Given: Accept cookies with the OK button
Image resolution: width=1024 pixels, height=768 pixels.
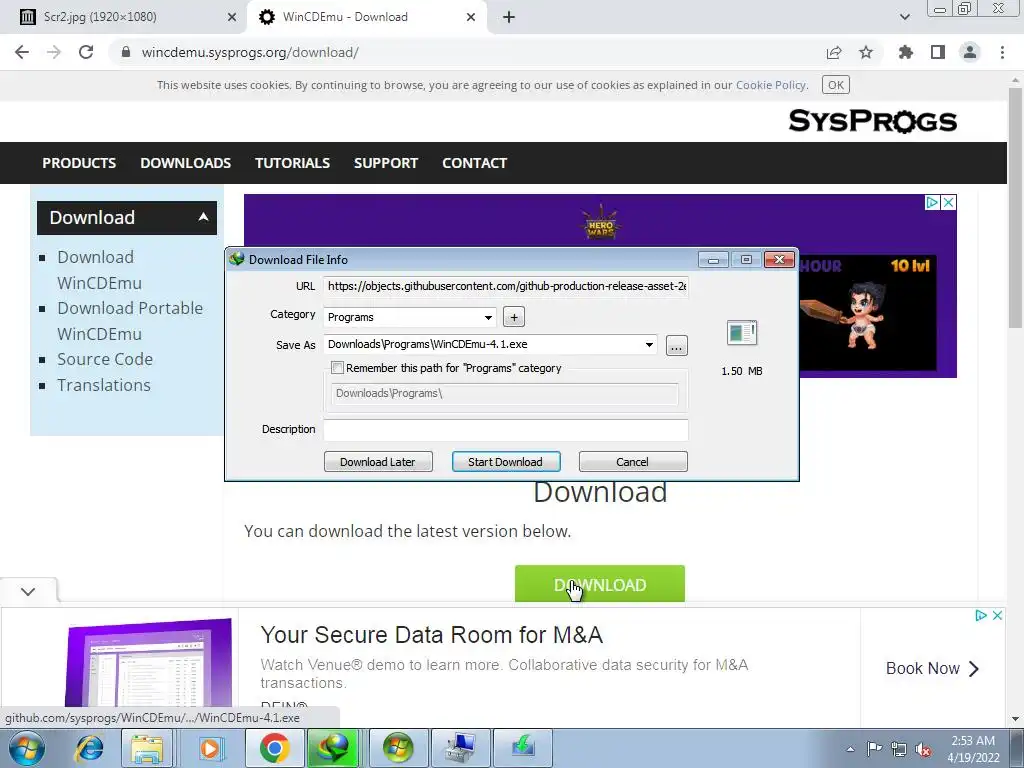Looking at the screenshot, I should (836, 85).
